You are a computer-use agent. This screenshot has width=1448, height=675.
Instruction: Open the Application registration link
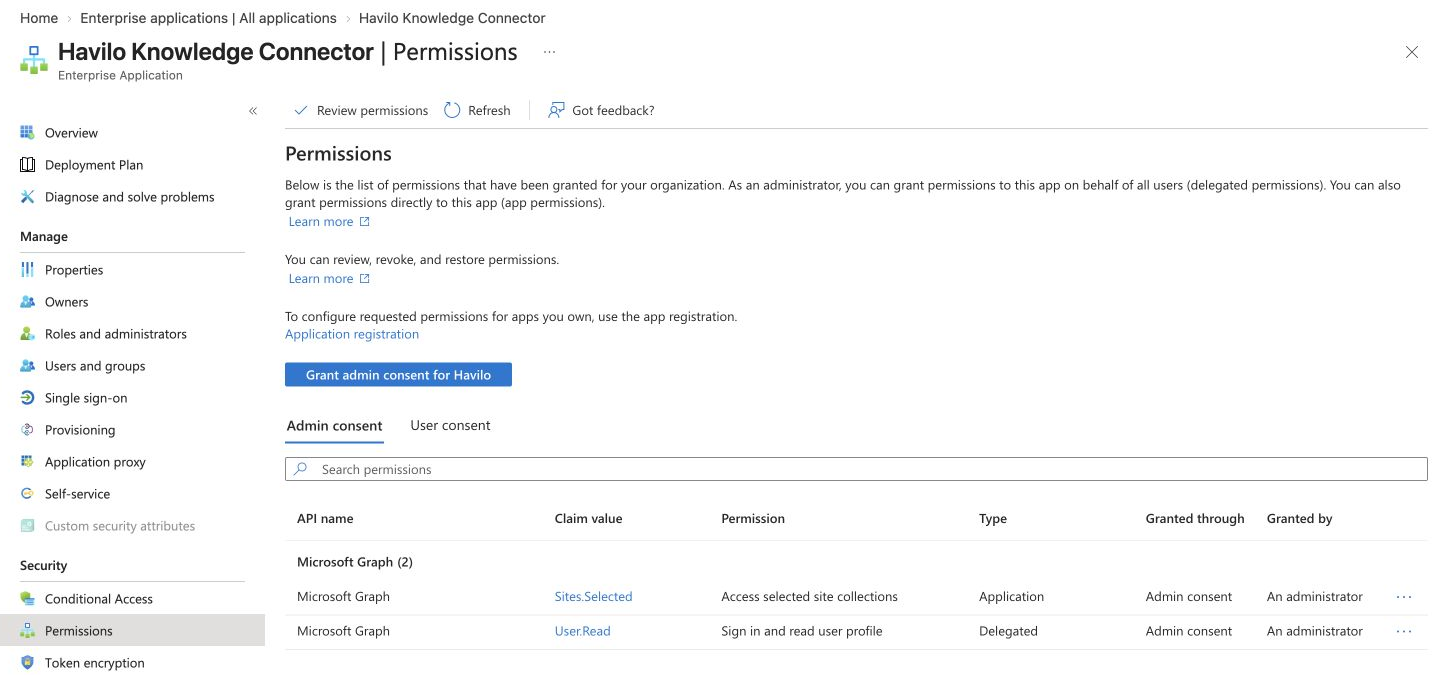pos(352,334)
